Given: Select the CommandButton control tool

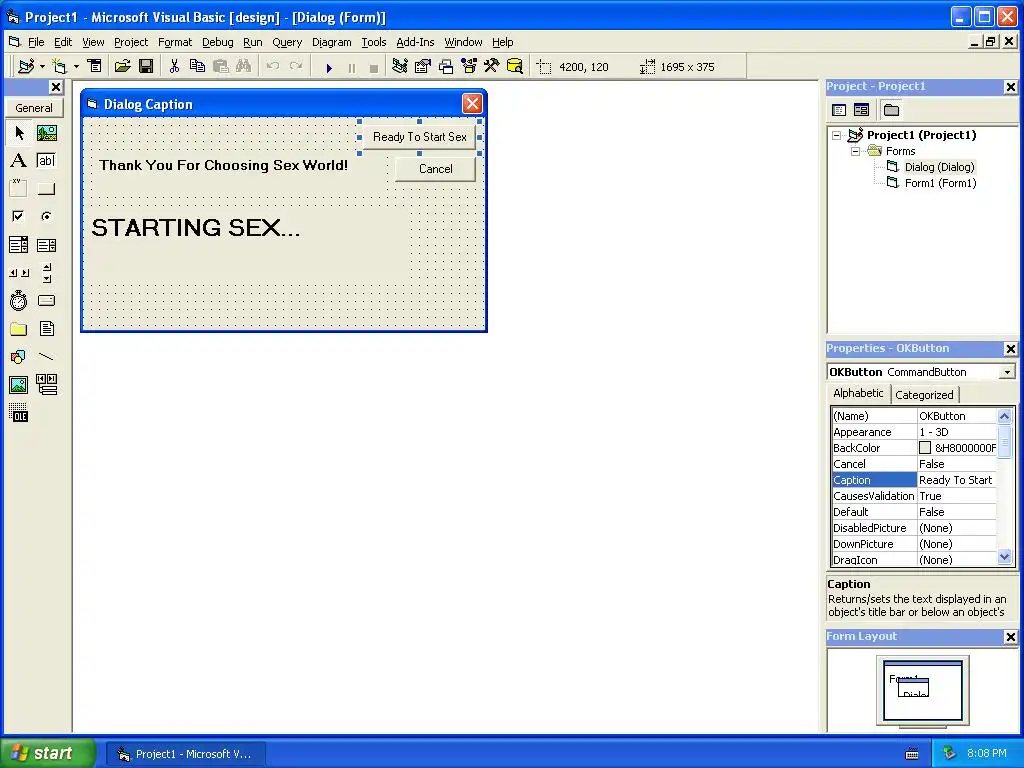Looking at the screenshot, I should (46, 189).
